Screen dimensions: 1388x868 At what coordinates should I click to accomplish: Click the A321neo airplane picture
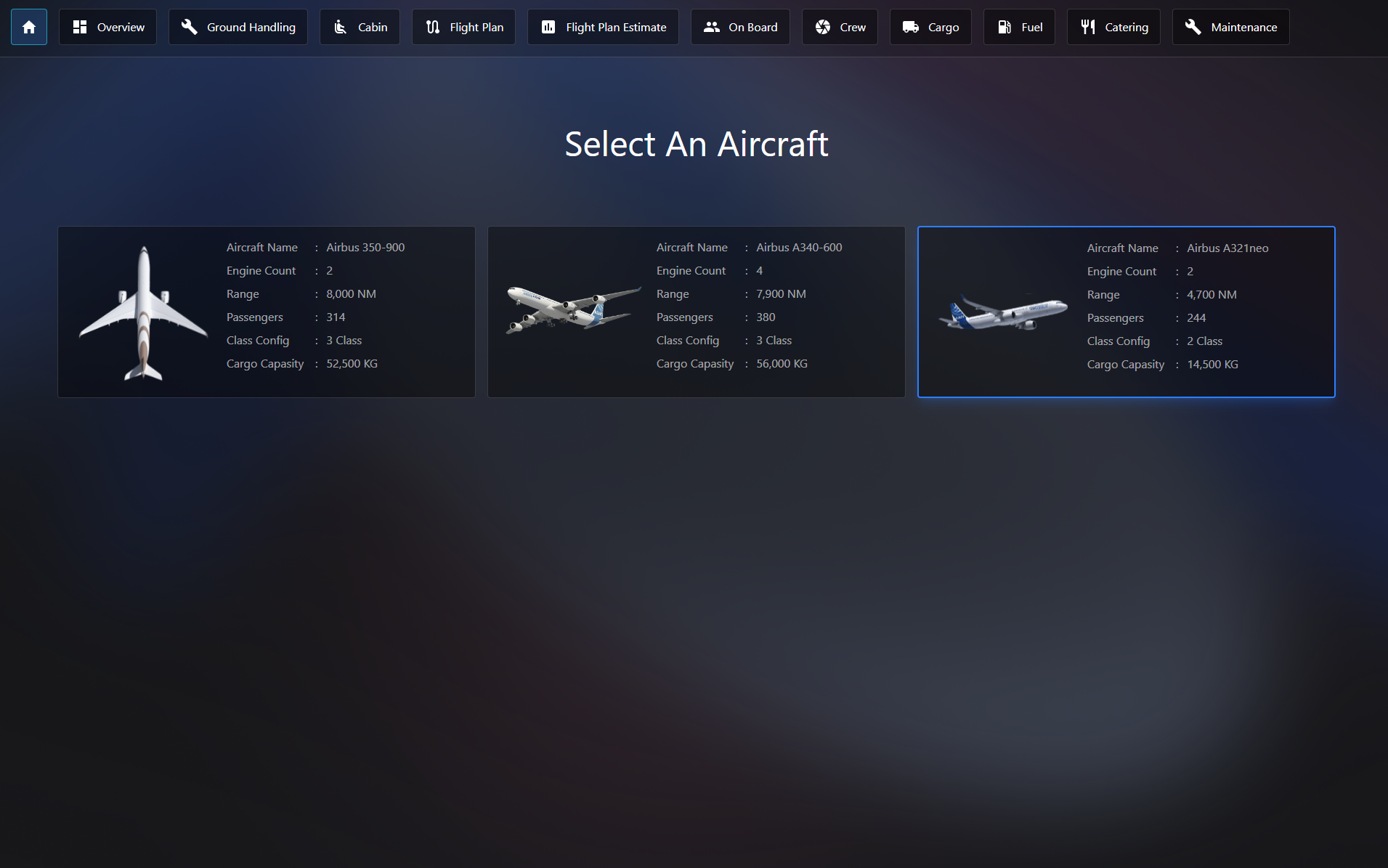pyautogui.click(x=1003, y=312)
